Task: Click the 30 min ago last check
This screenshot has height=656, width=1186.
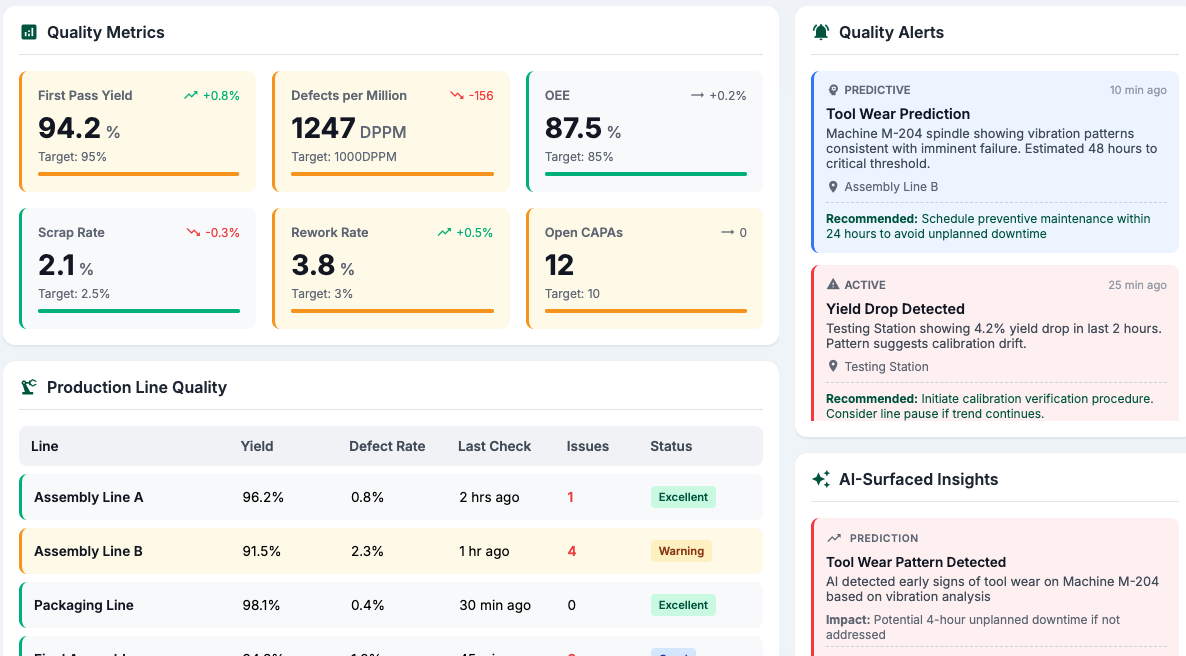Action: pyautogui.click(x=495, y=605)
